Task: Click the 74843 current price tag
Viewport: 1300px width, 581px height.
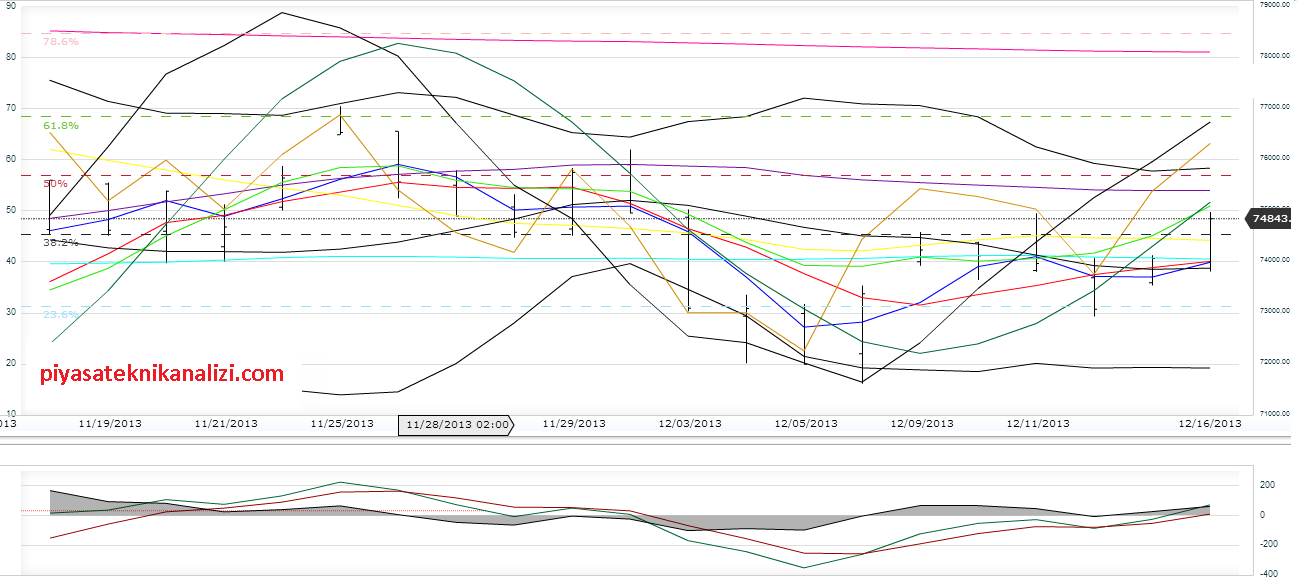Action: (x=1269, y=218)
